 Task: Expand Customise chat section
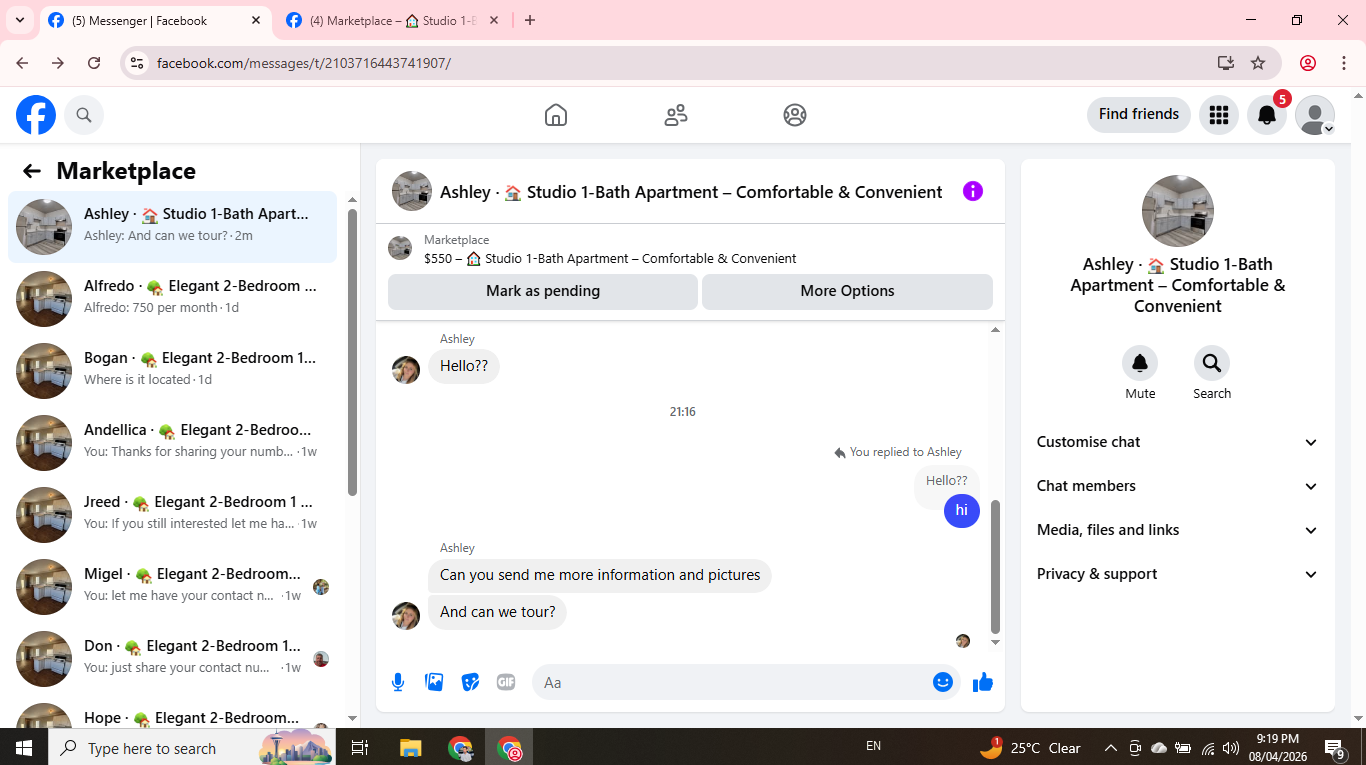pos(1178,442)
